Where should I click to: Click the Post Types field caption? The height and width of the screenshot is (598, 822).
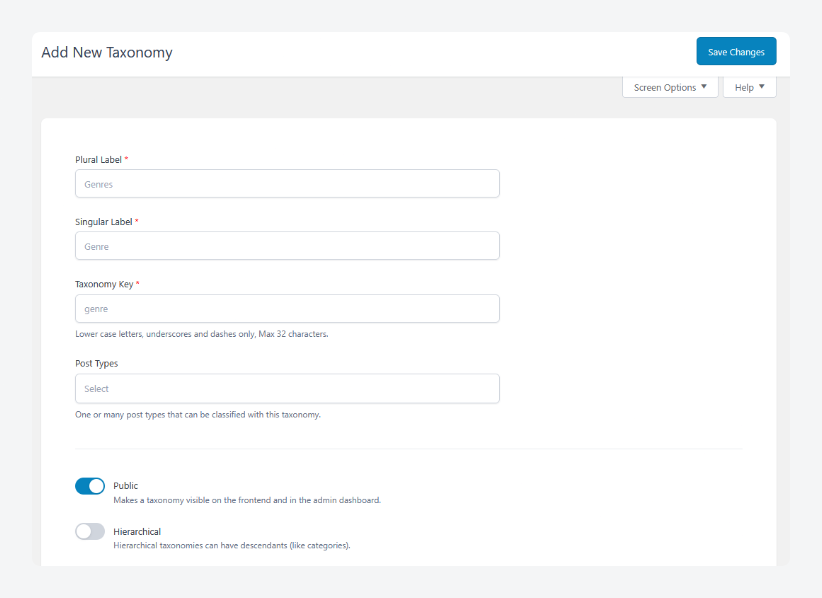96,363
